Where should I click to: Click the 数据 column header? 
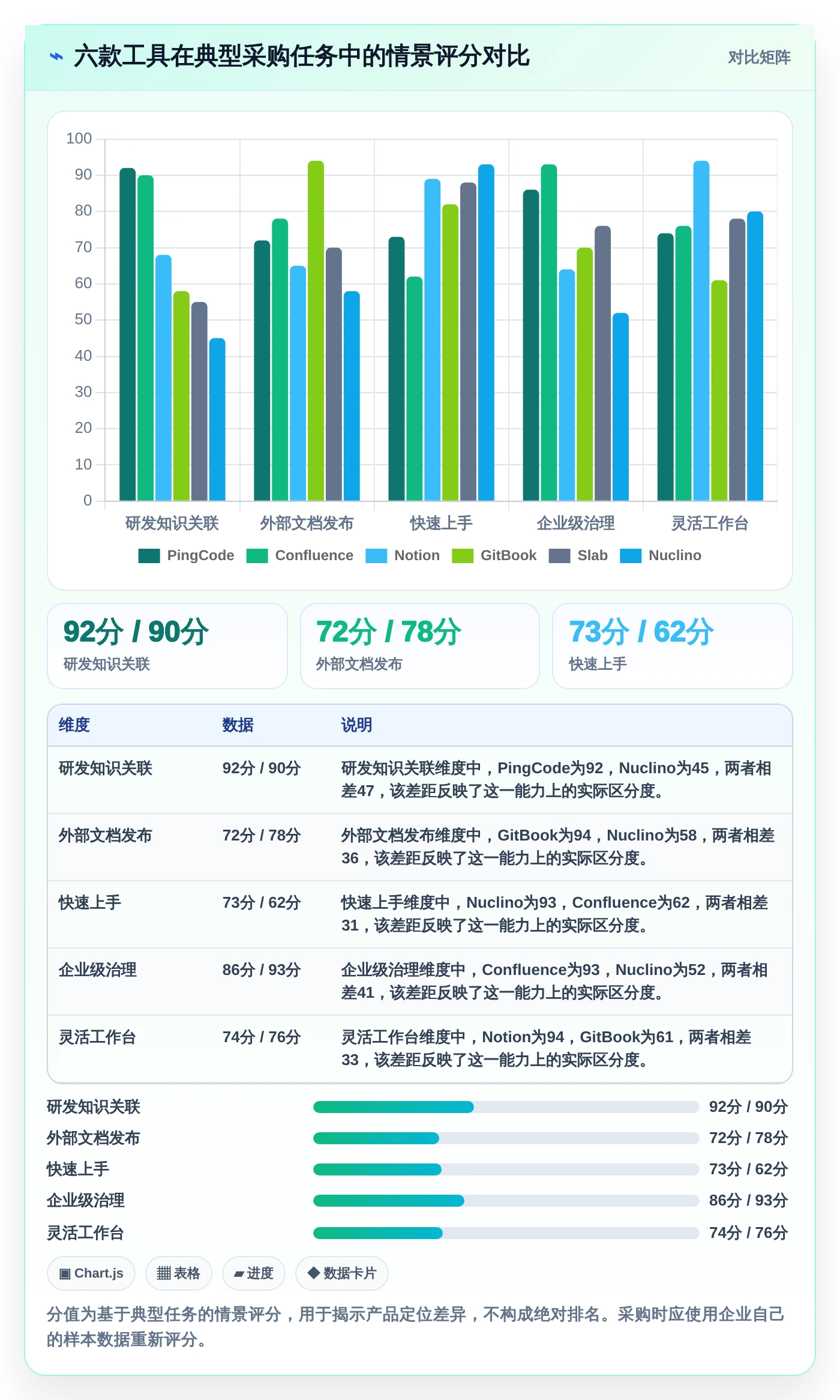click(238, 725)
